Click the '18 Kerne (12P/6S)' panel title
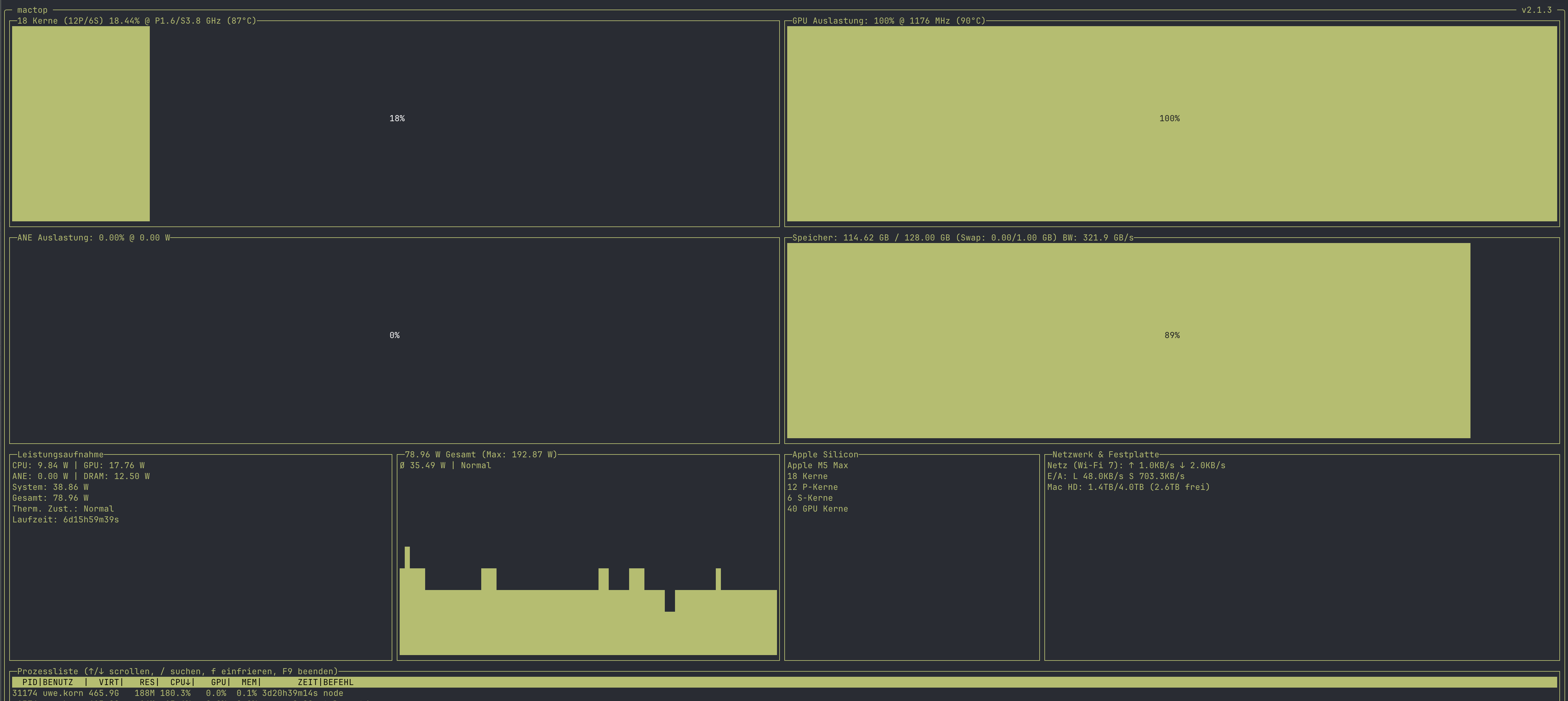1568x701 pixels. (x=137, y=21)
